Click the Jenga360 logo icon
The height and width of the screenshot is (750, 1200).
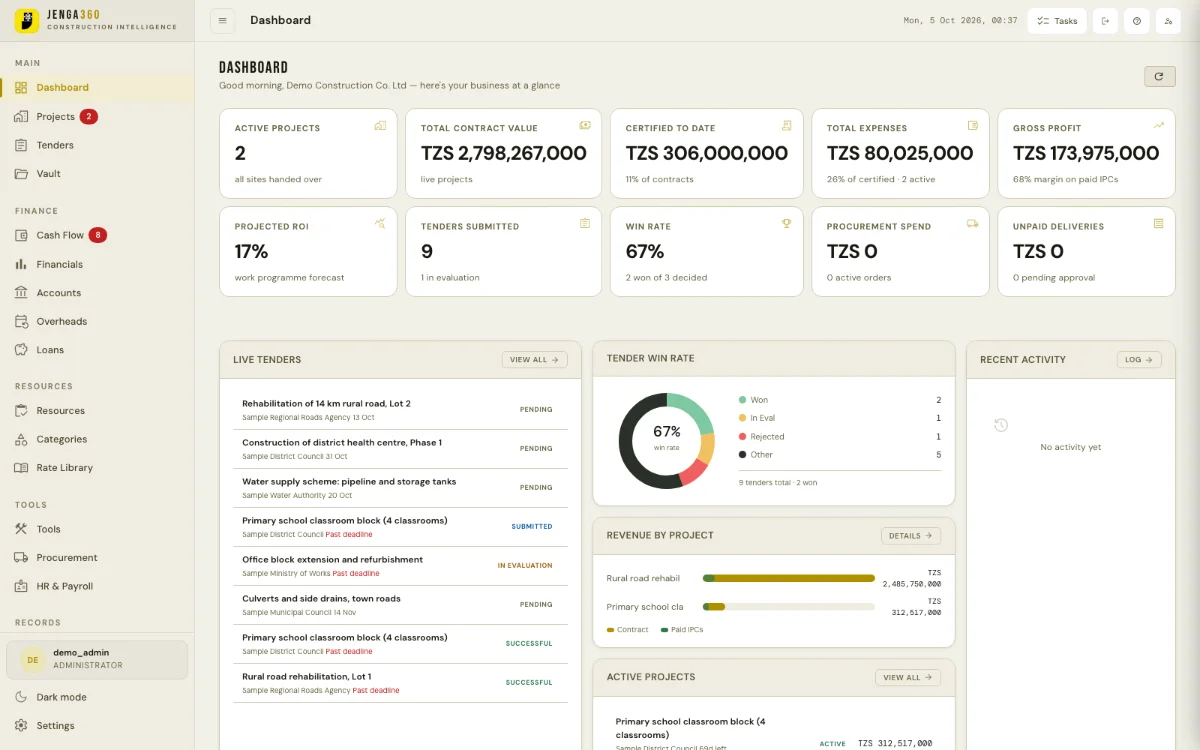click(27, 20)
